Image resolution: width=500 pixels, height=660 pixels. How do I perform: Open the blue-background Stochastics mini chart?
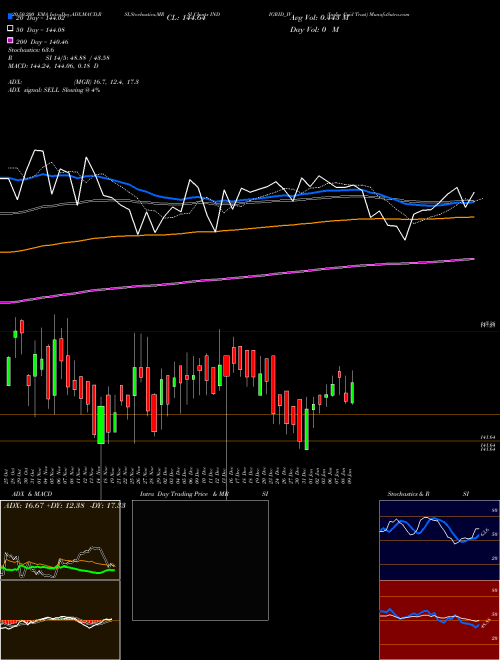click(x=439, y=540)
